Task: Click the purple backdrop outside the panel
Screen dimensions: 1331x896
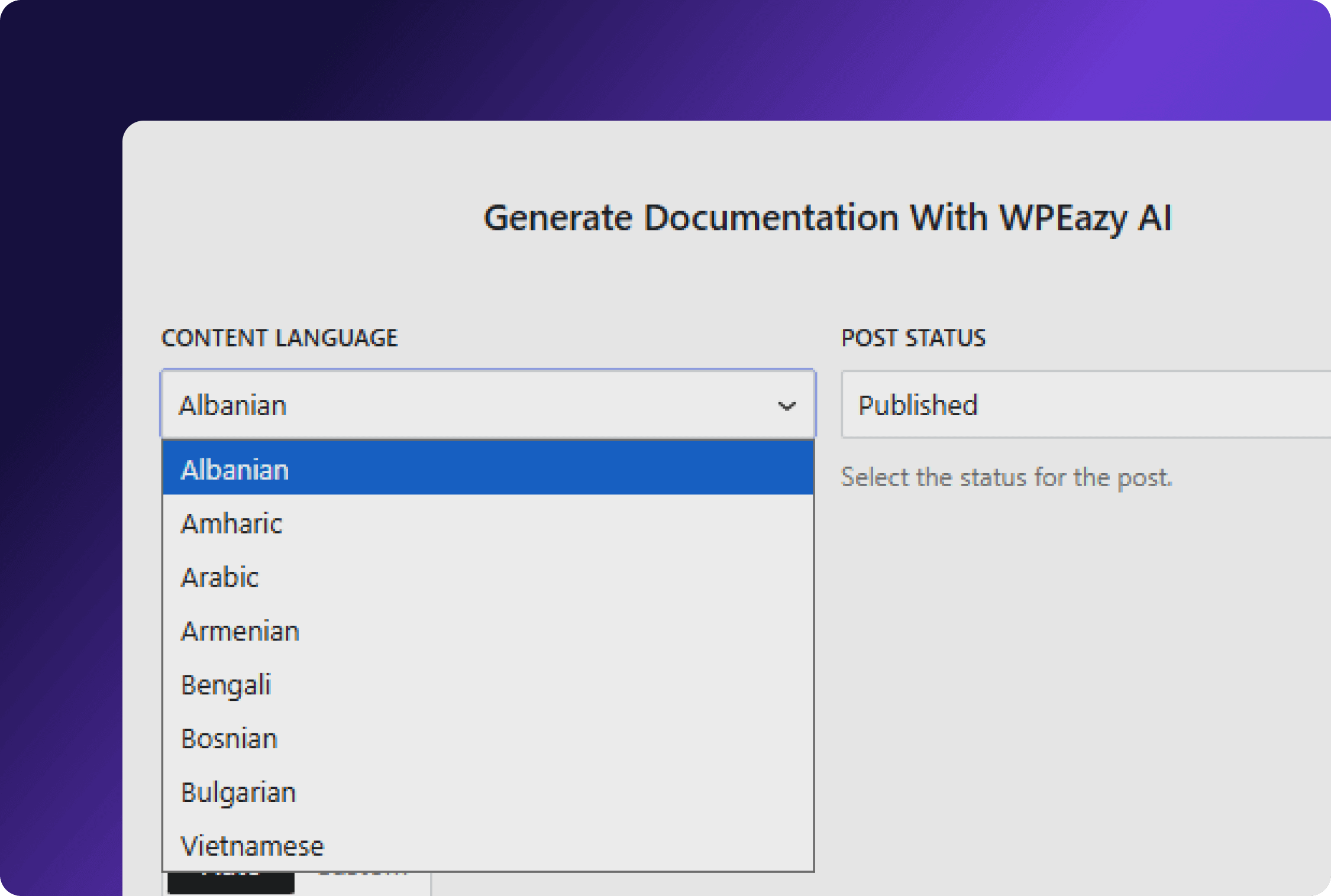Action: click(59, 414)
